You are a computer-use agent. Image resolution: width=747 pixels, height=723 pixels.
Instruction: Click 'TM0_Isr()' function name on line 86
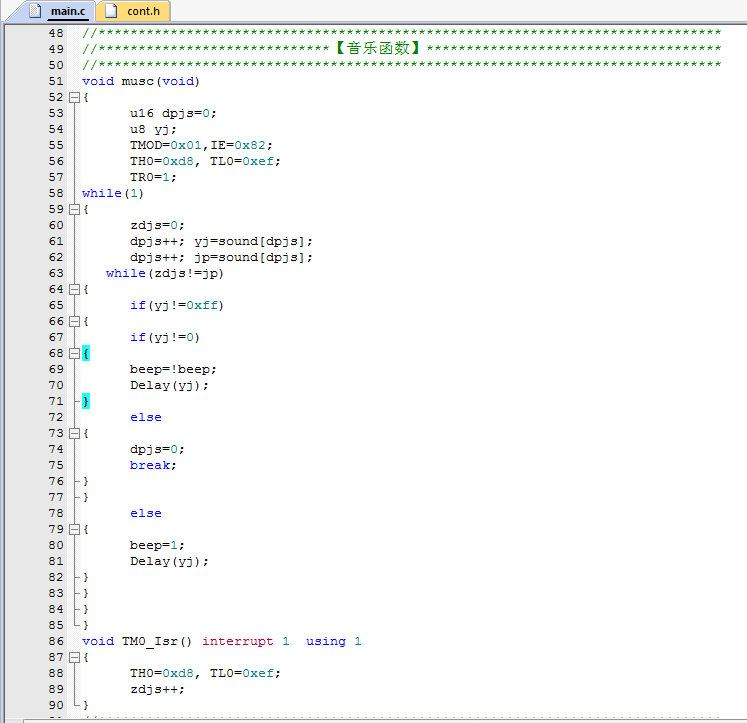[x=157, y=642]
